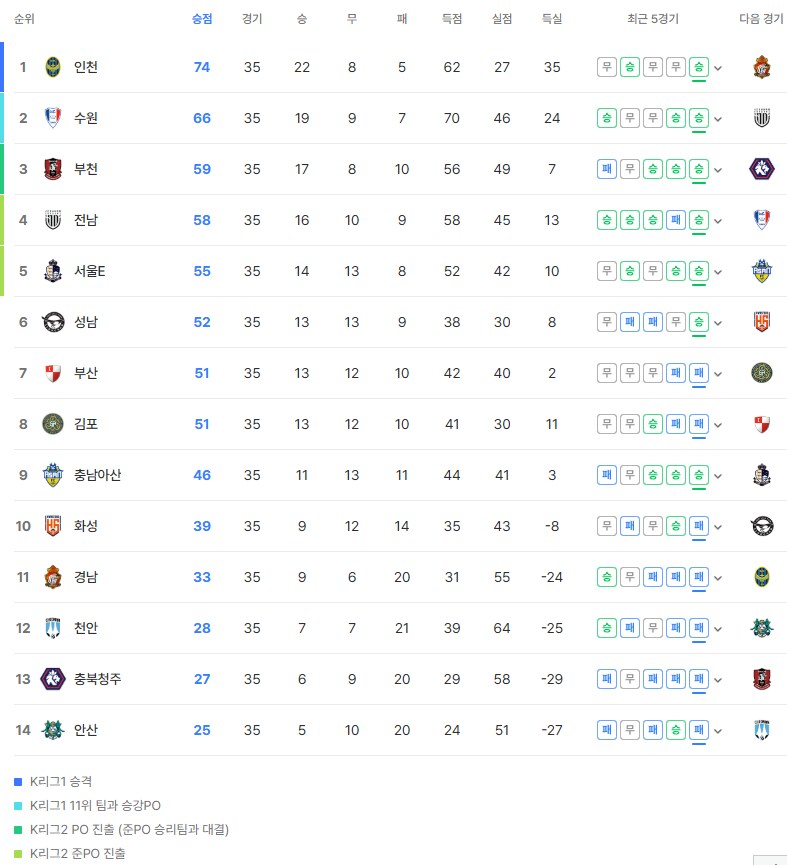
Task: Sort table by 득점 column header
Action: pos(452,19)
